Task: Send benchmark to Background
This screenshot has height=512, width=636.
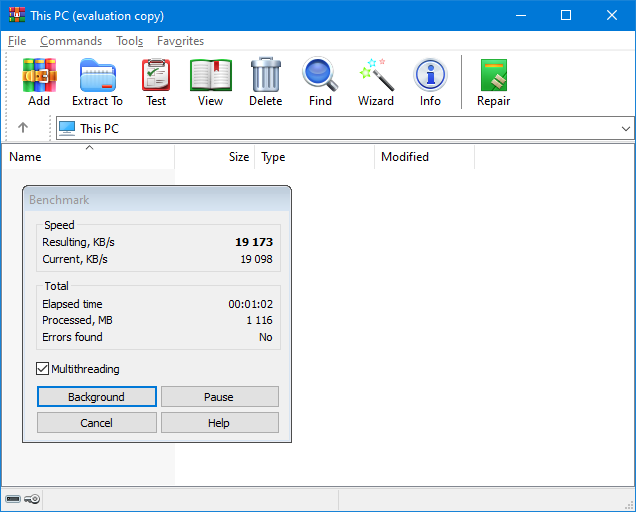Action: click(x=97, y=396)
